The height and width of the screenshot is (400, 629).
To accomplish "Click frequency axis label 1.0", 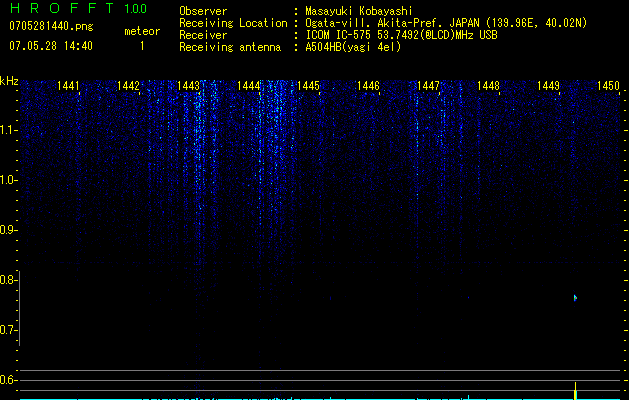I will click(x=9, y=180).
